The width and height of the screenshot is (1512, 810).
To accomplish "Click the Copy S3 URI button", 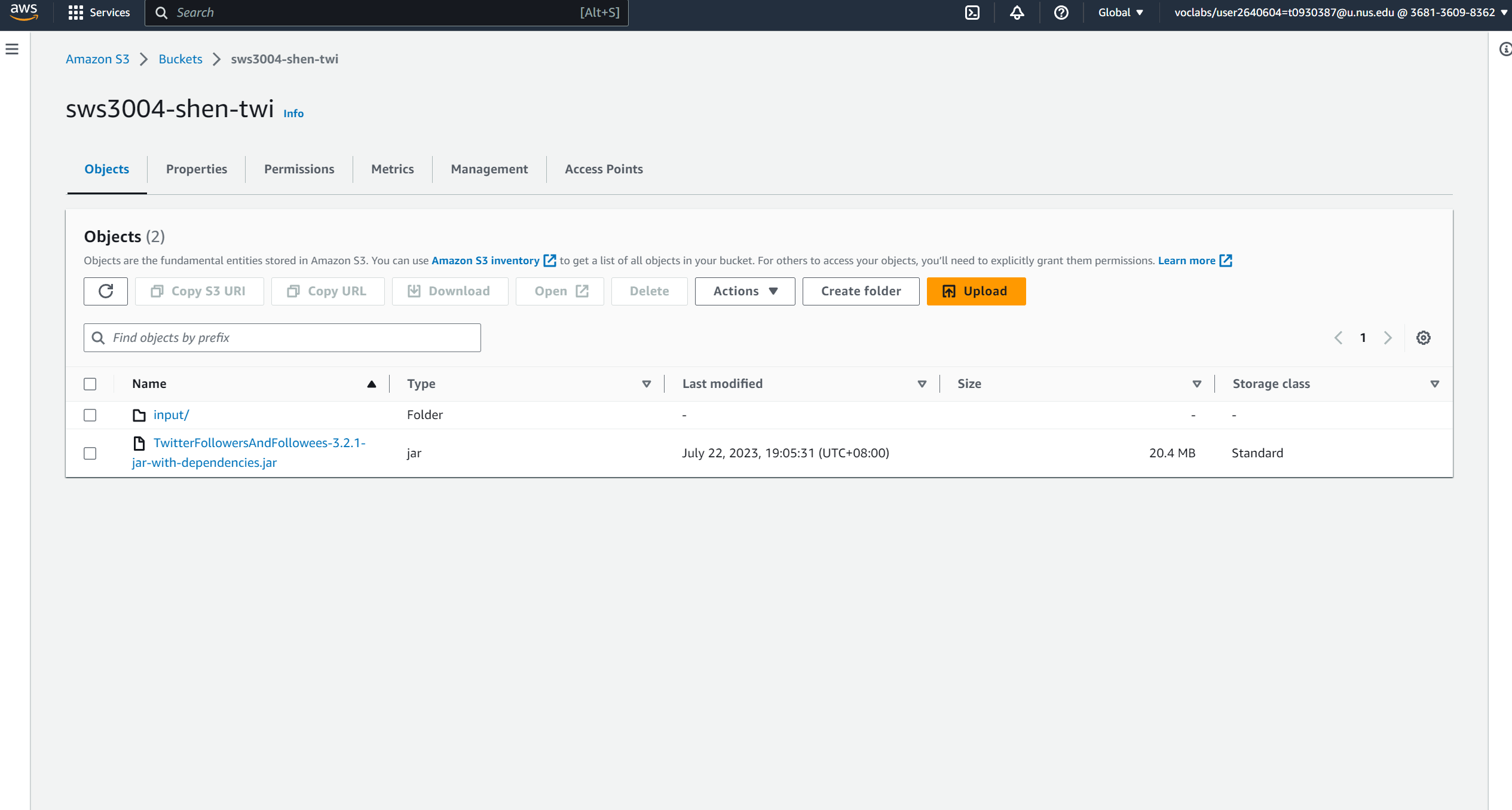I will coord(200,291).
